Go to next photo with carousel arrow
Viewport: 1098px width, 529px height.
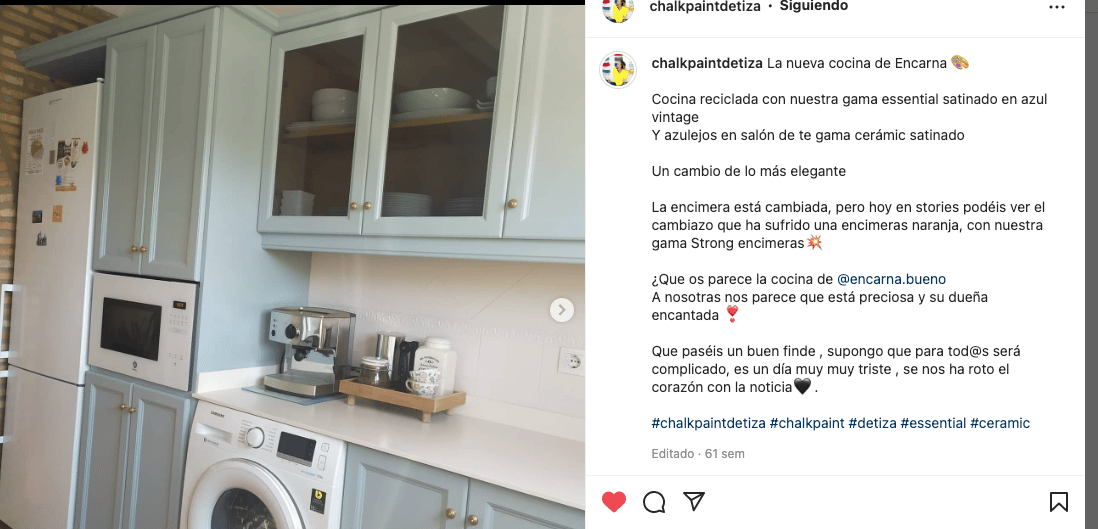(562, 310)
